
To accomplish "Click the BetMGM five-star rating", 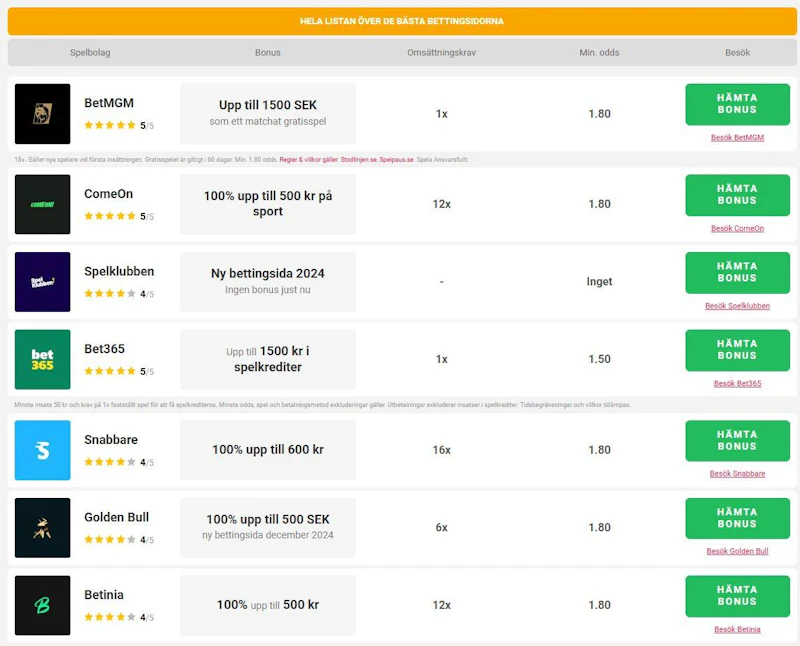I will 110,126.
